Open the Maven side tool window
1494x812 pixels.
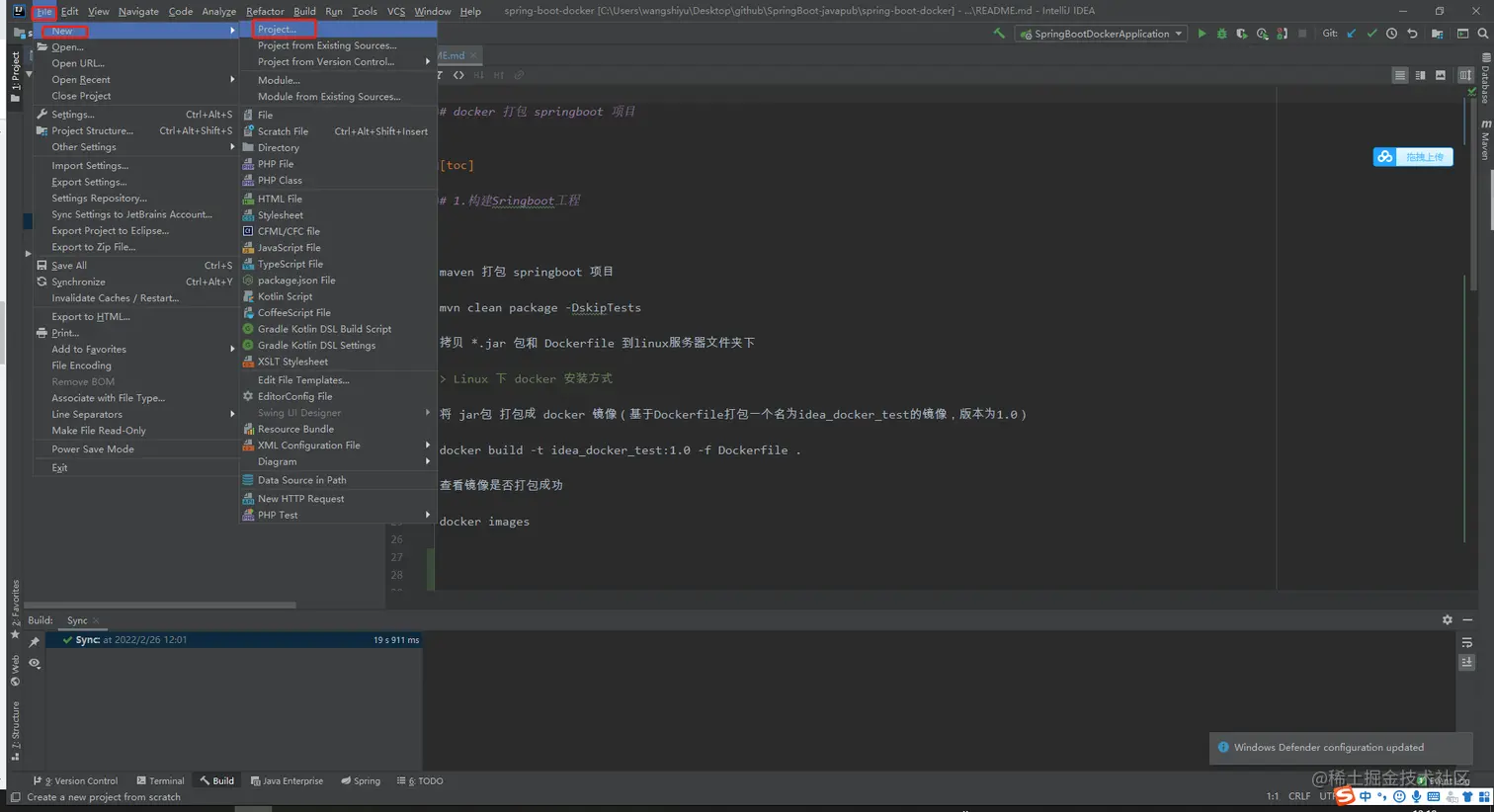click(x=1485, y=140)
